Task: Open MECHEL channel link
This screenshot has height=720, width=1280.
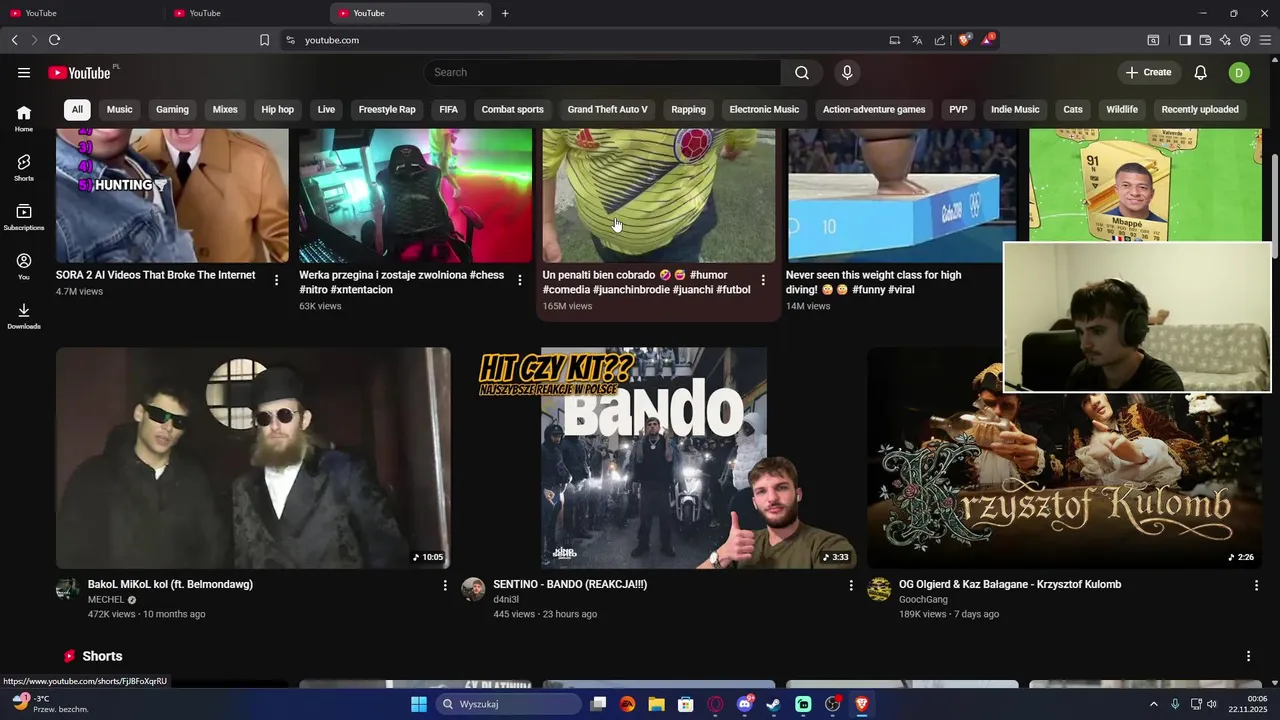Action: (x=106, y=600)
